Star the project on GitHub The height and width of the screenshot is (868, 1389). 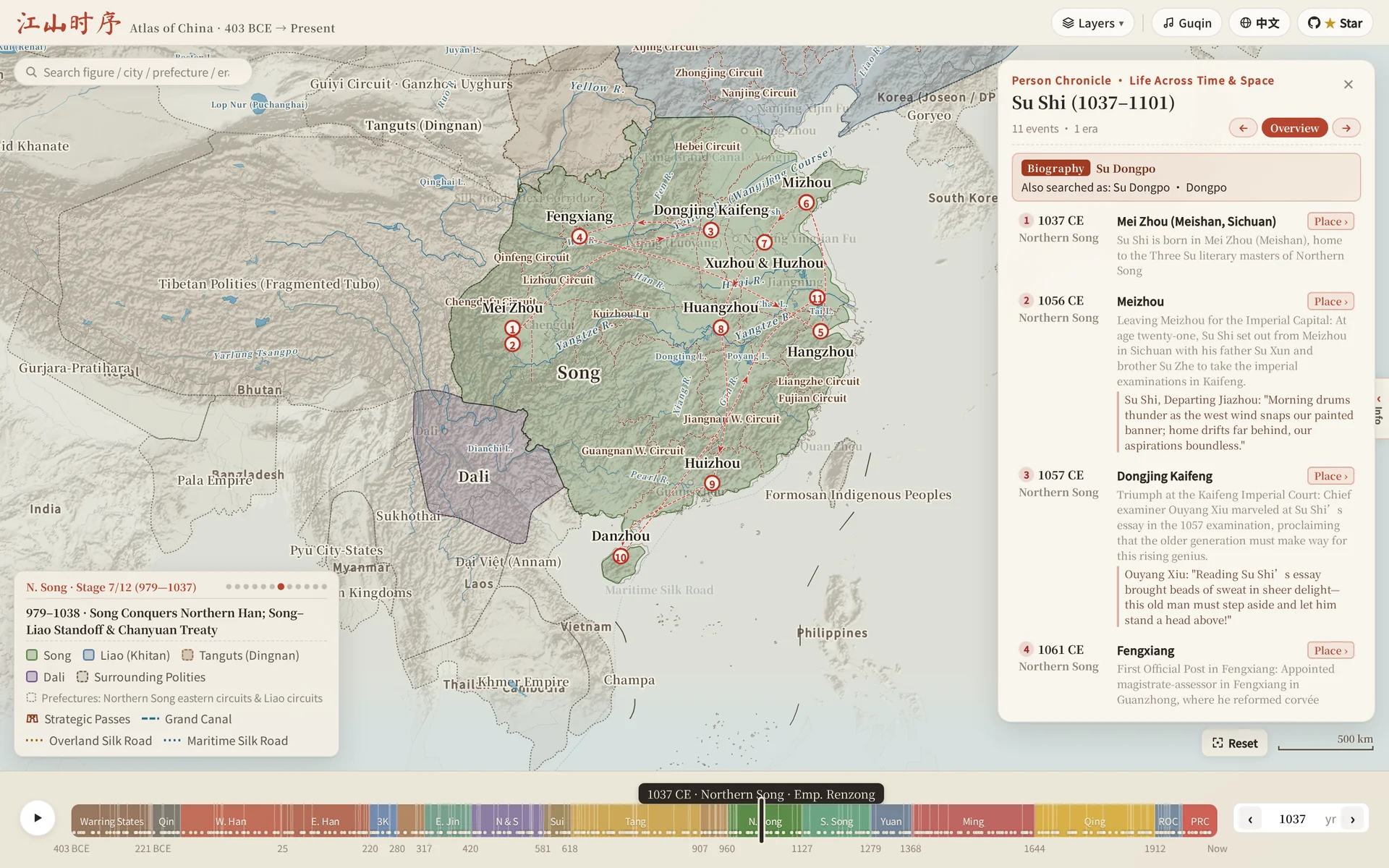tap(1335, 23)
